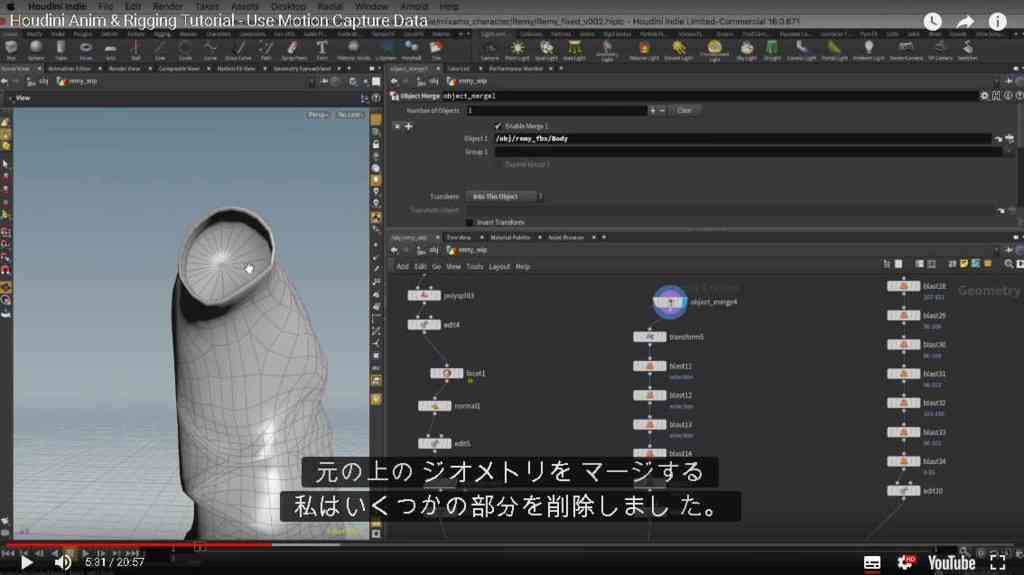This screenshot has width=1024, height=575.
Task: Open the viewport help icon
Action: pos(376,98)
